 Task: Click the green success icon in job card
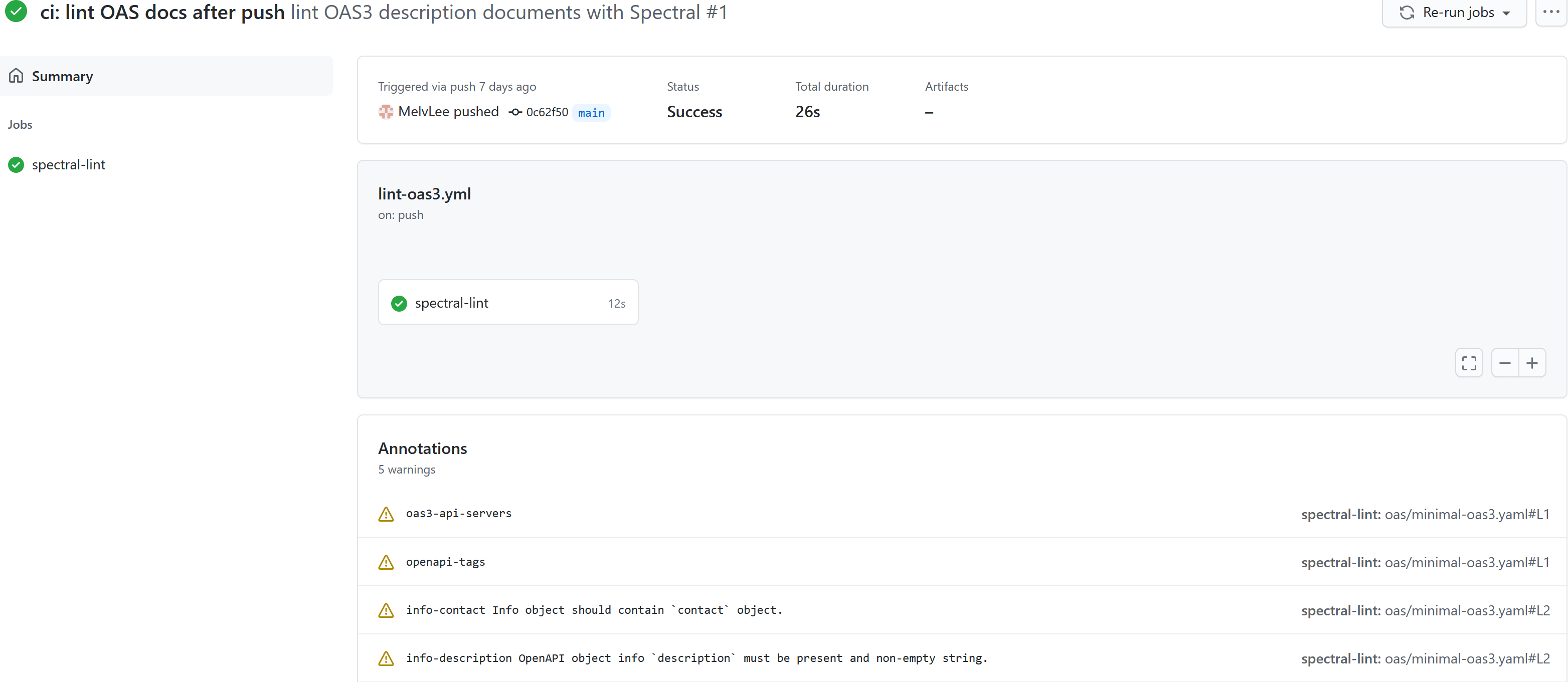click(399, 303)
